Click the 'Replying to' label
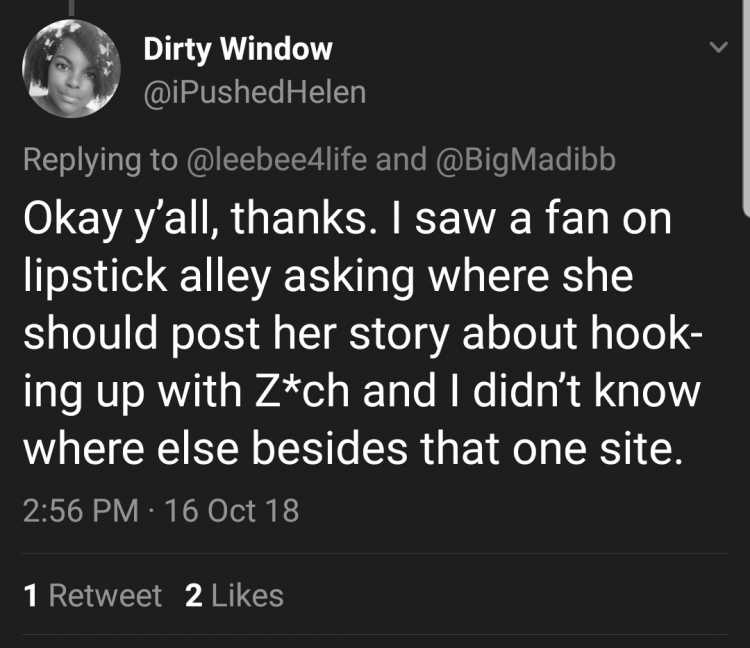The image size is (750, 648). pyautogui.click(x=101, y=160)
